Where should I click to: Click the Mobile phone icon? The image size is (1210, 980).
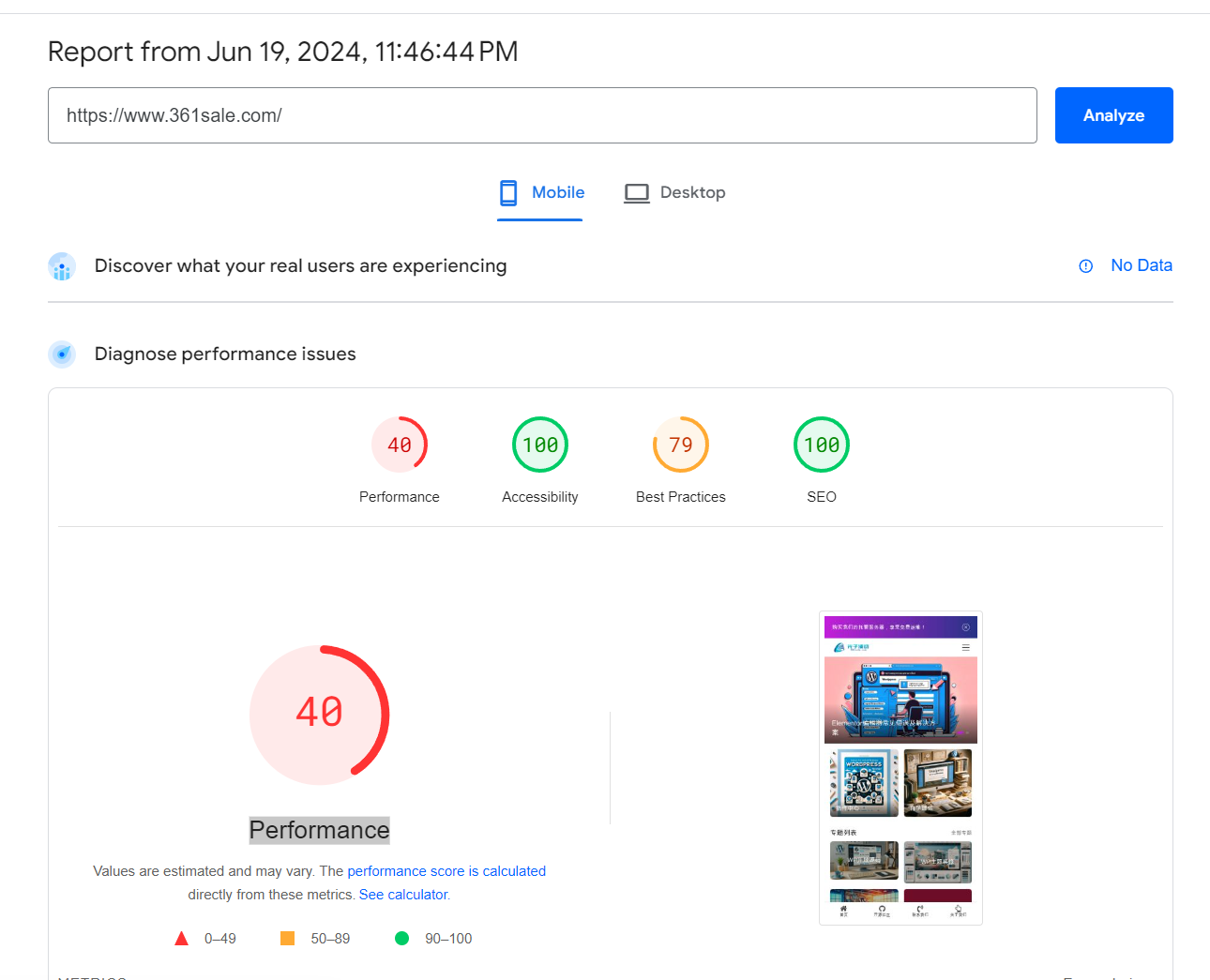coord(508,193)
